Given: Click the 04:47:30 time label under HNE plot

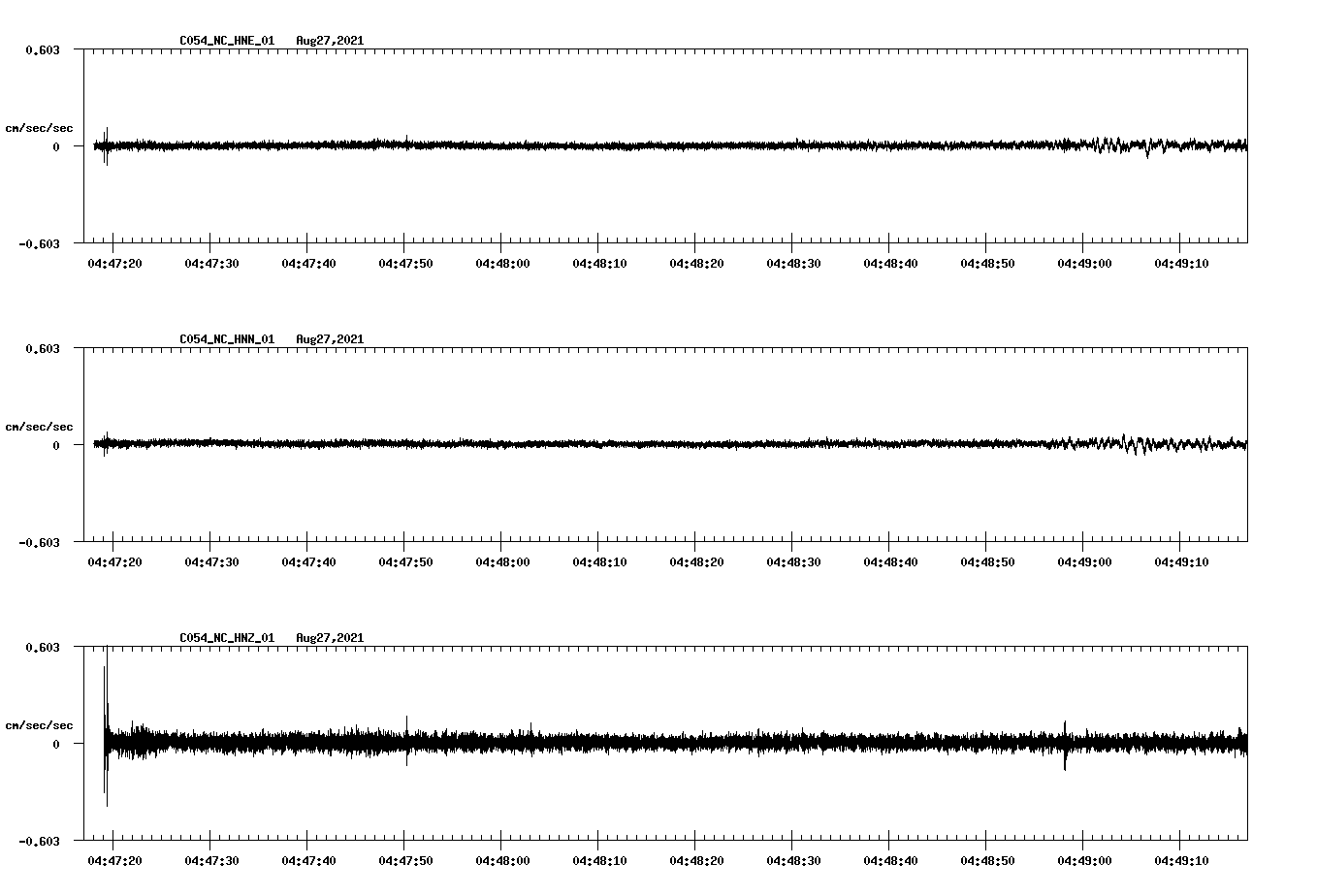Looking at the screenshot, I should click(211, 263).
